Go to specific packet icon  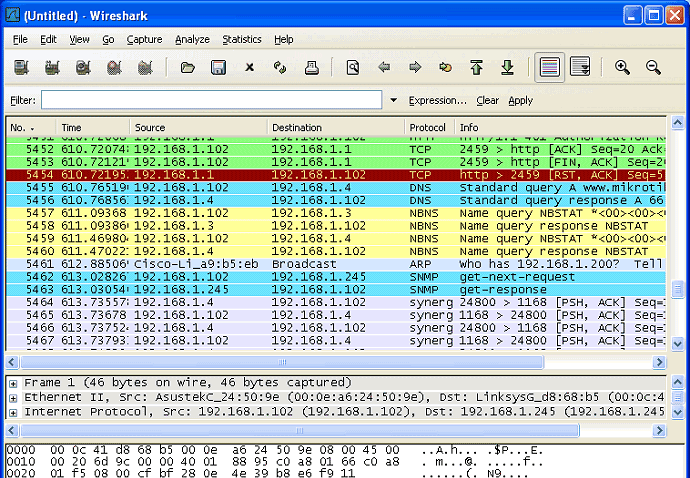(445, 67)
